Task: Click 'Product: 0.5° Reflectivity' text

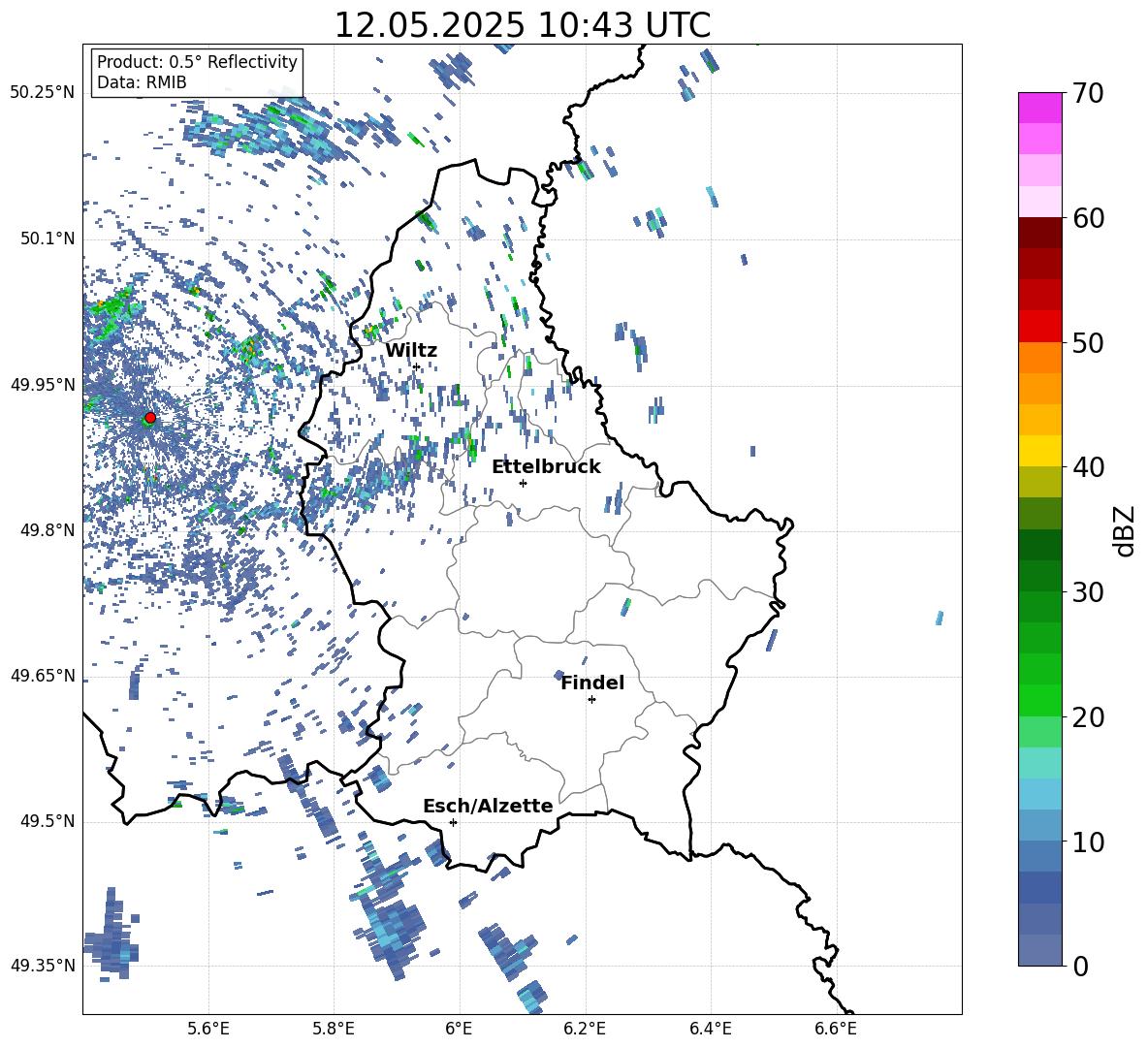Action: pyautogui.click(x=197, y=62)
